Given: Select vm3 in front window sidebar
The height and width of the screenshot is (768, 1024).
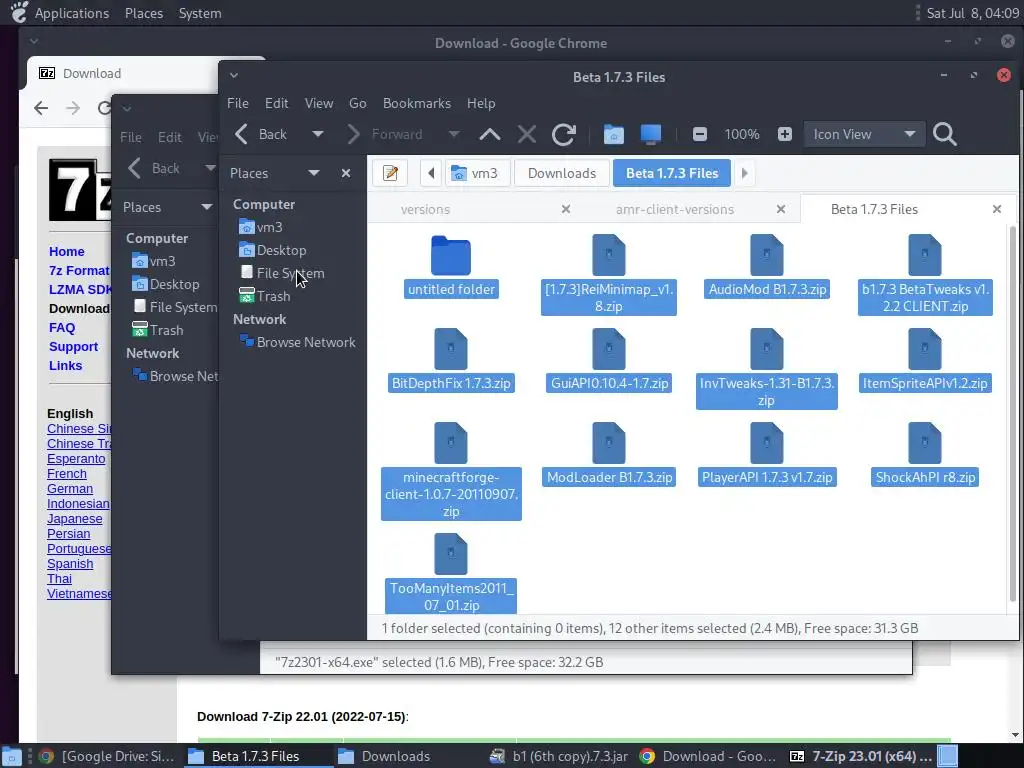Looking at the screenshot, I should (261, 227).
